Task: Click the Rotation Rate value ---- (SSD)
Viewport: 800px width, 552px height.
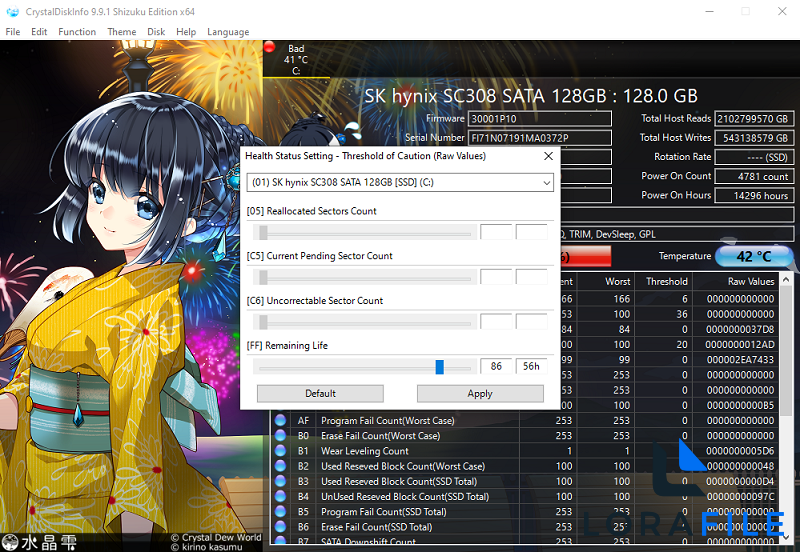Action: (754, 157)
